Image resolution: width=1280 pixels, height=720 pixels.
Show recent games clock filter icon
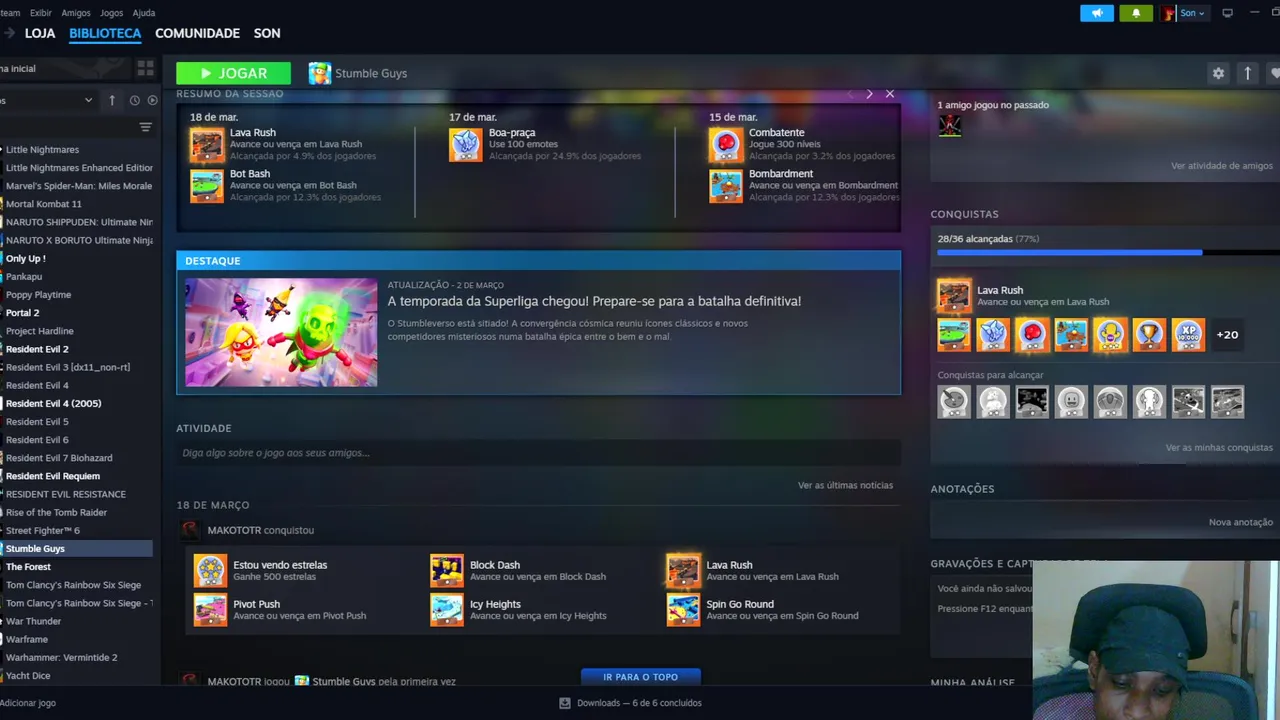pos(134,100)
